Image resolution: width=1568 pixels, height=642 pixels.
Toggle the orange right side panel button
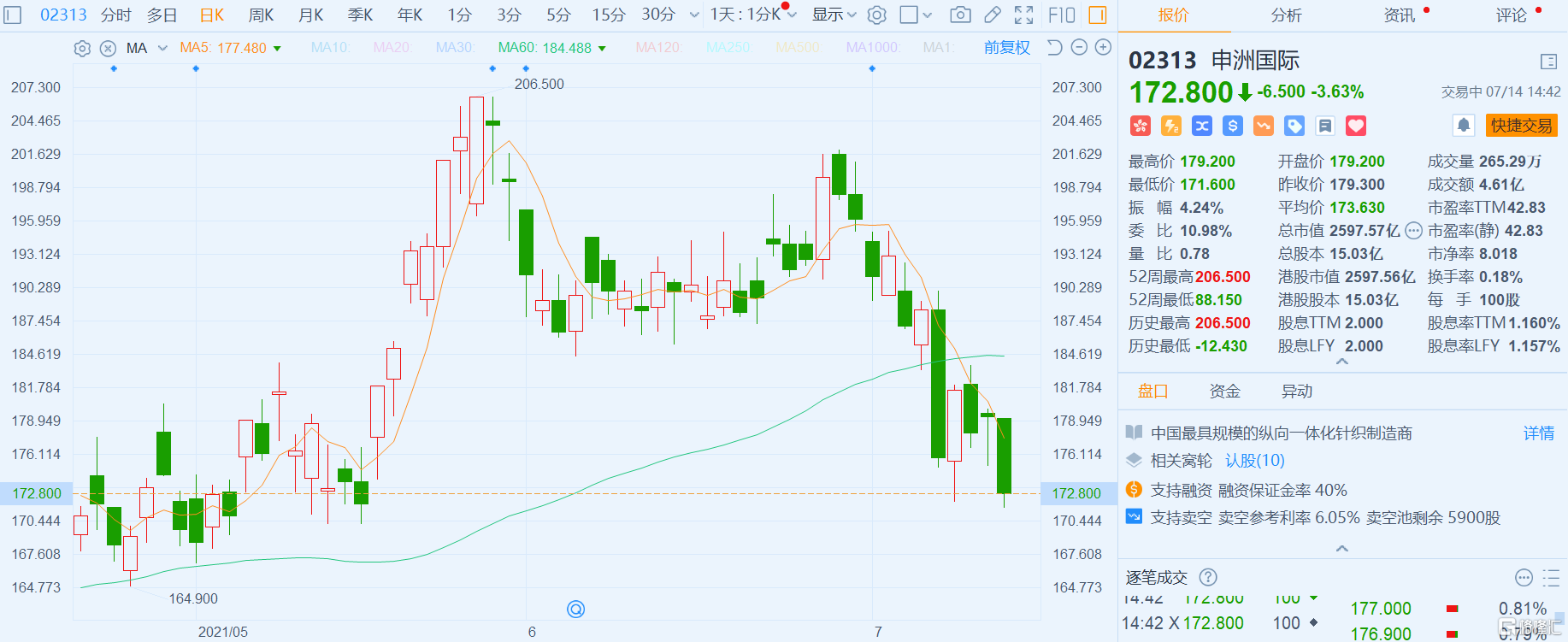(x=1098, y=15)
